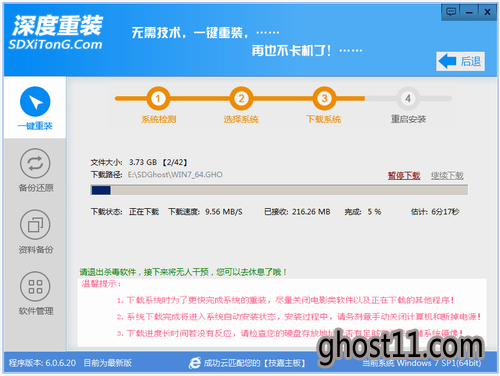Click the feedback message icon in title bar
Image resolution: width=500 pixels, height=376 pixels.
[451, 12]
